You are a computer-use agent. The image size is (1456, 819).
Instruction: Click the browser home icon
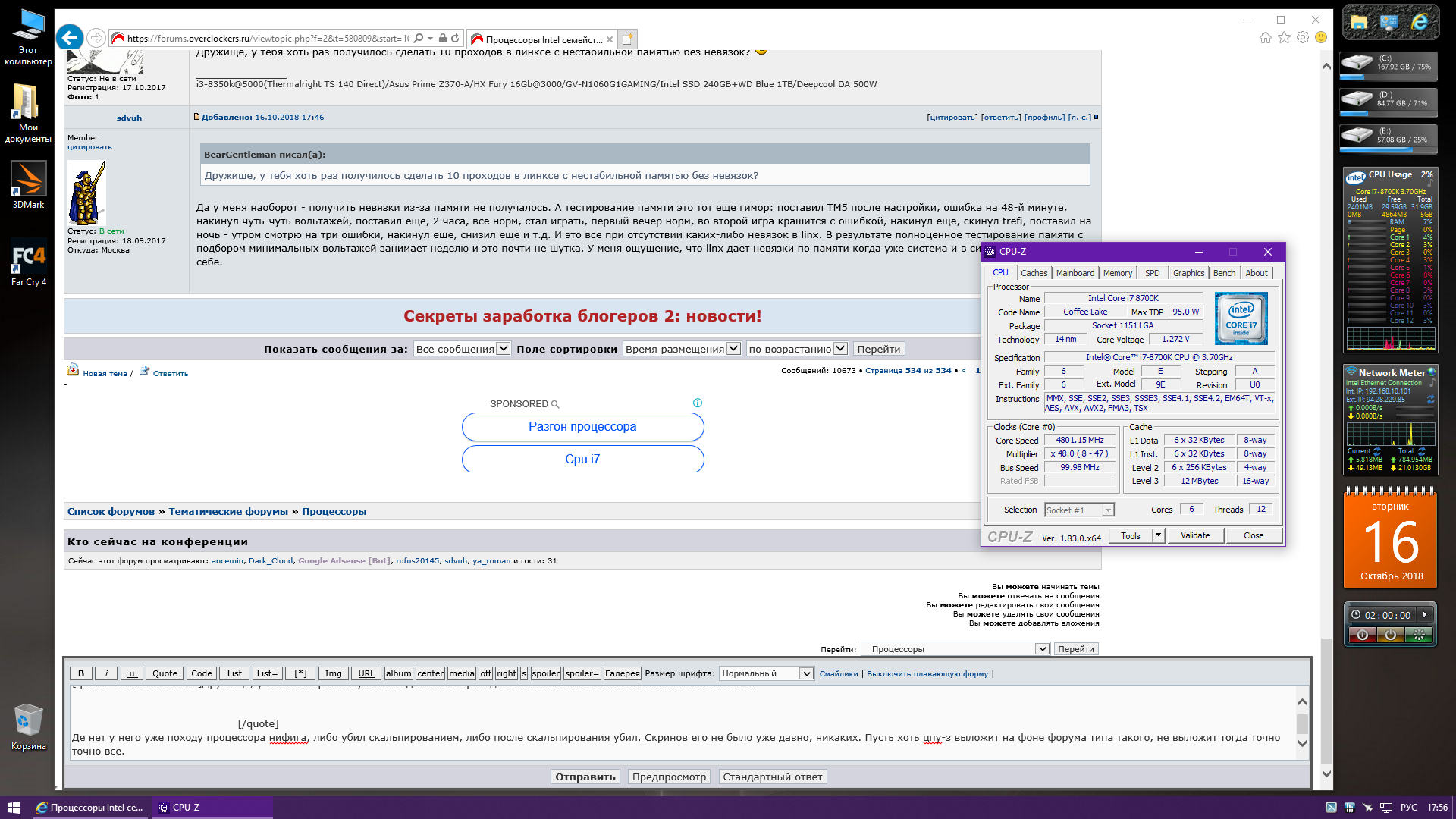pyautogui.click(x=1265, y=38)
